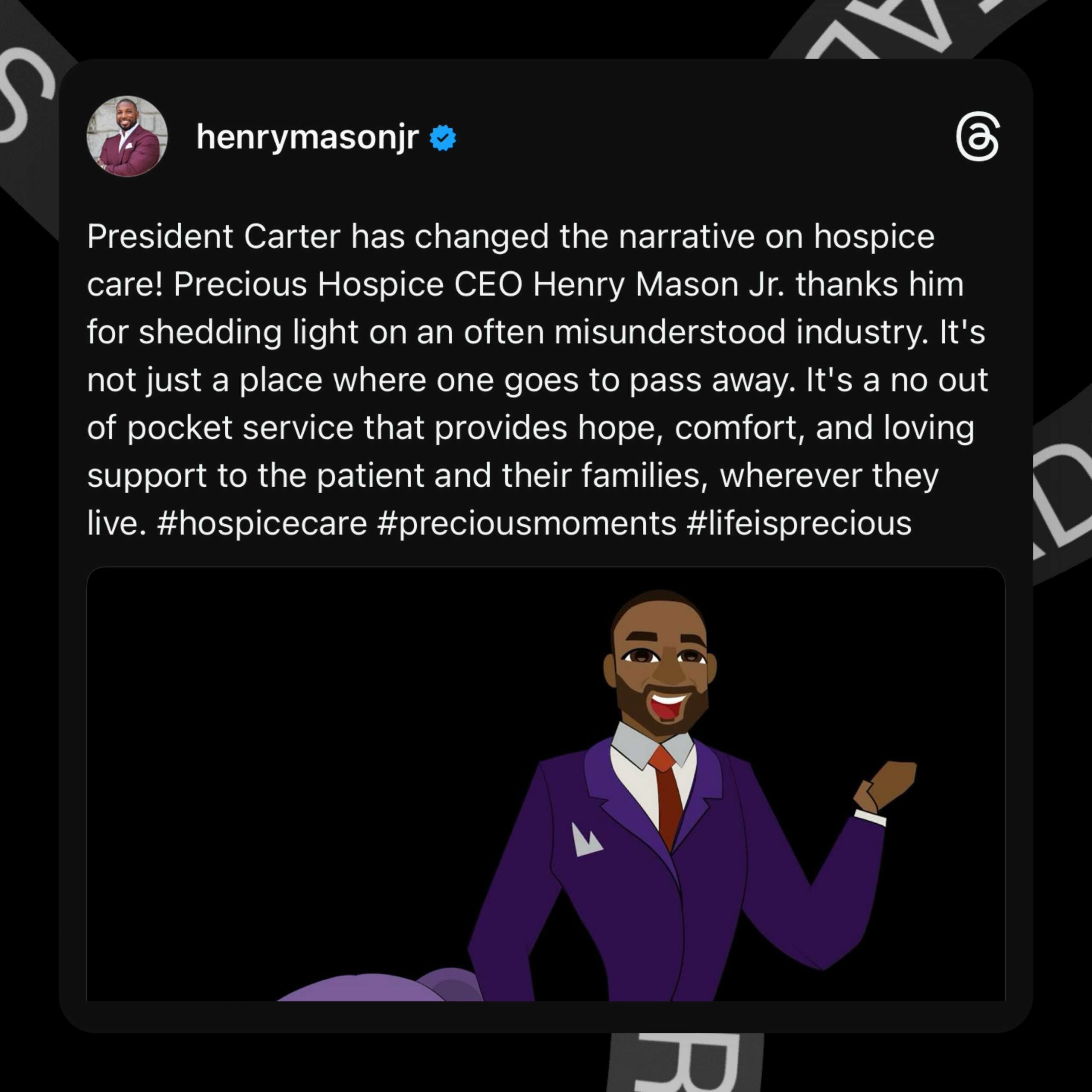1092x1092 pixels.
Task: Click "Precious Hospice CEO" text in post
Action: [x=348, y=284]
